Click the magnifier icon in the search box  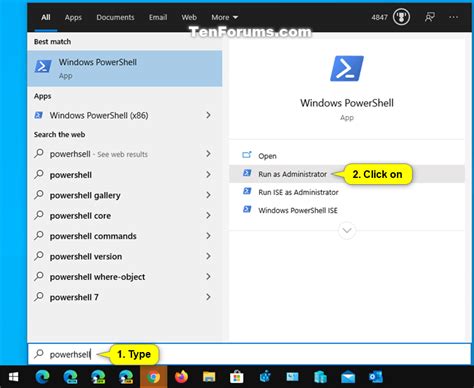point(39,354)
